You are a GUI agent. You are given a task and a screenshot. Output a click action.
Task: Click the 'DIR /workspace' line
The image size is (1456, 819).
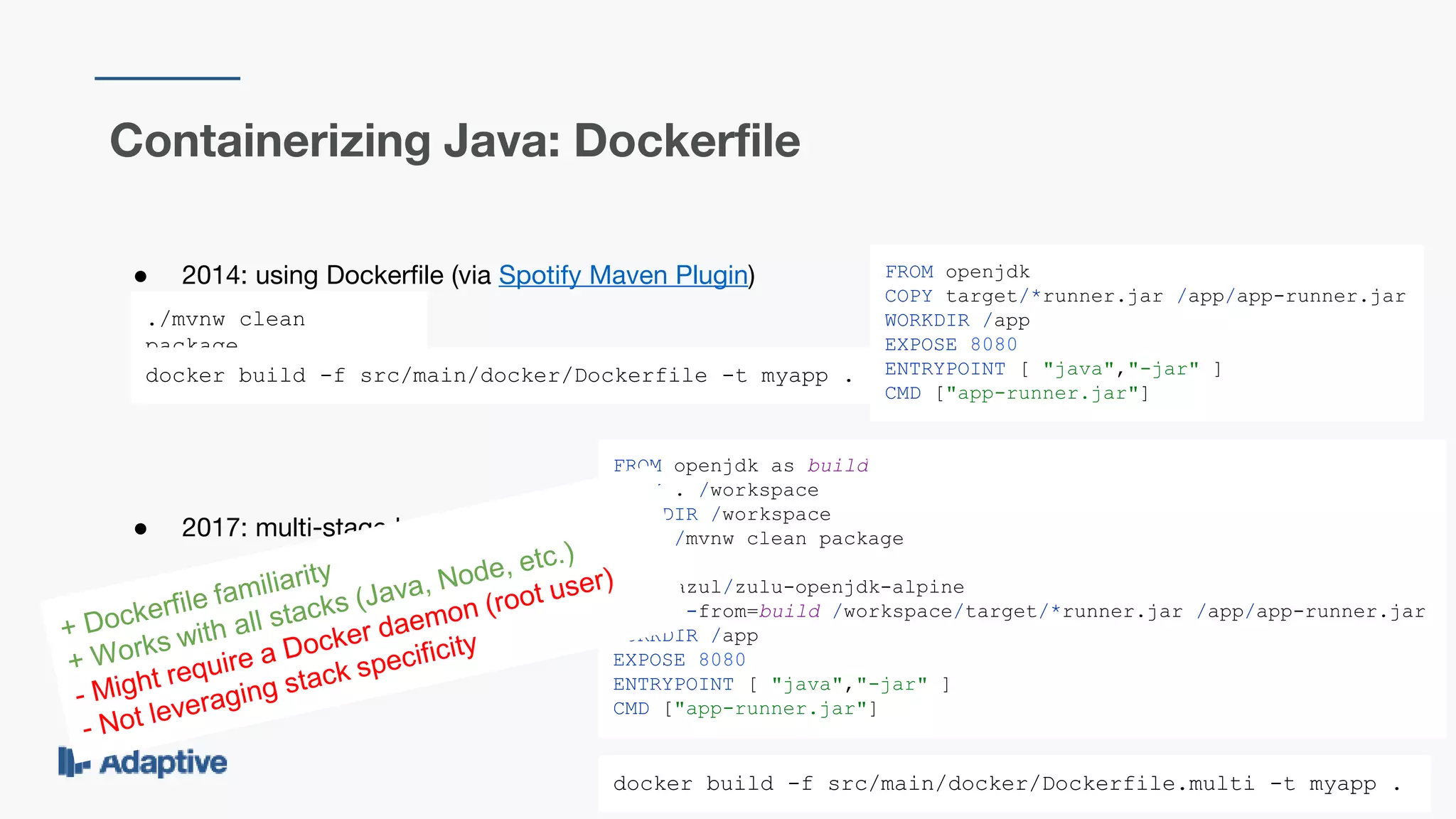pyautogui.click(x=746, y=515)
